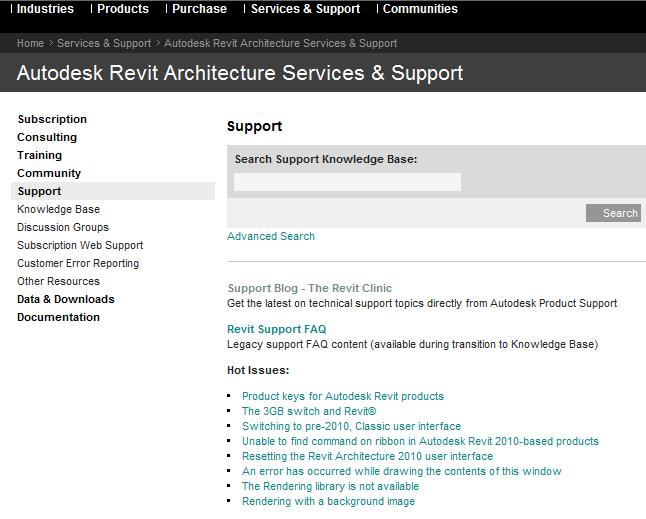Click the 'Hot Issues:' heading text
Viewport: 646px width, 519px height.
[x=258, y=370]
